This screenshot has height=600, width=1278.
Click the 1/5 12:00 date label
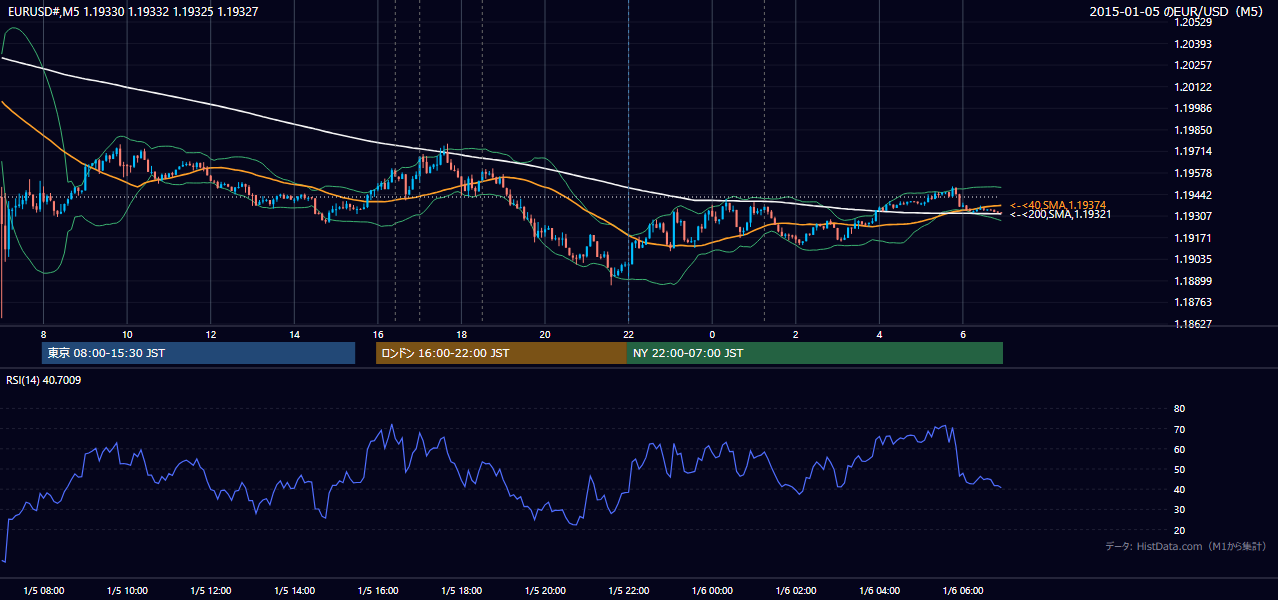coord(211,590)
